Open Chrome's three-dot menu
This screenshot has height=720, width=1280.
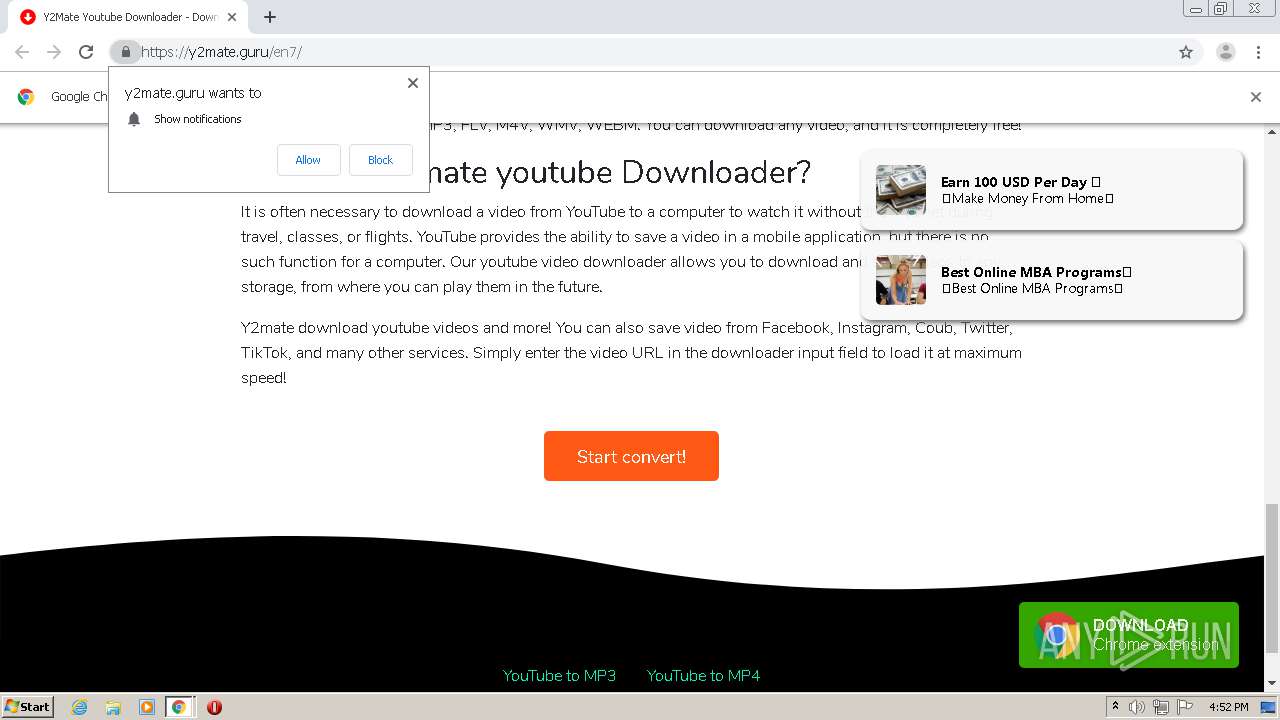1258,52
